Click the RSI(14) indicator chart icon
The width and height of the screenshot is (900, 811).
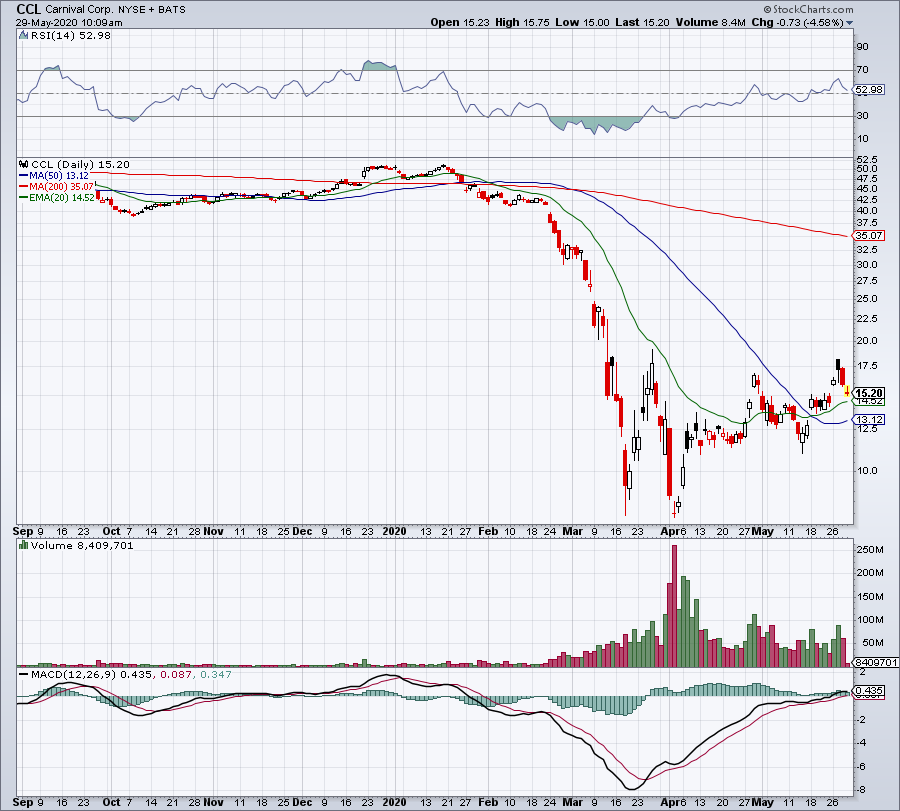pyautogui.click(x=24, y=36)
